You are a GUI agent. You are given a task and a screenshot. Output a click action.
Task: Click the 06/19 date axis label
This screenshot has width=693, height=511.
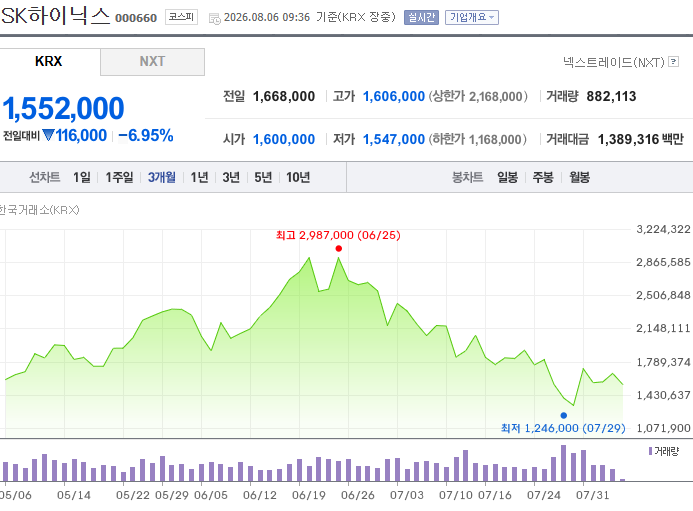(x=308, y=495)
